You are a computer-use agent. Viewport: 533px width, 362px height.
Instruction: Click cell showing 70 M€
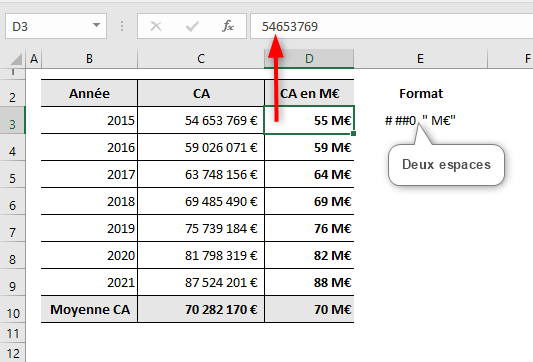309,309
